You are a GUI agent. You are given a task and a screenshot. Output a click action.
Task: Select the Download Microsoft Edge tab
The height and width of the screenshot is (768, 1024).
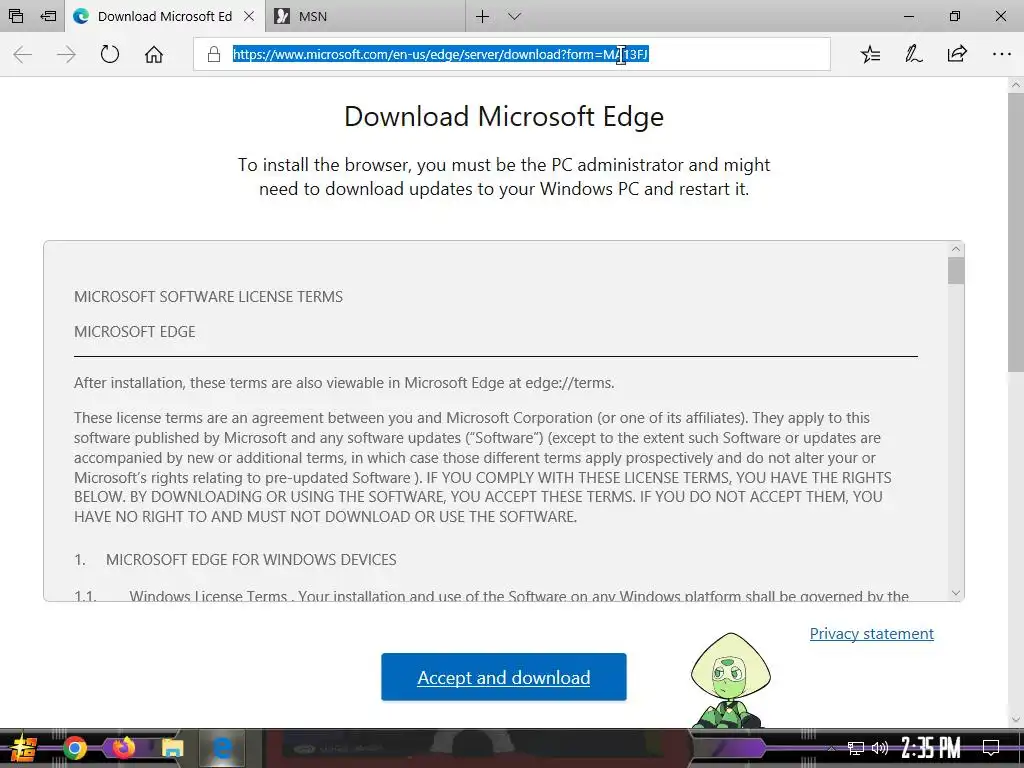coord(165,16)
